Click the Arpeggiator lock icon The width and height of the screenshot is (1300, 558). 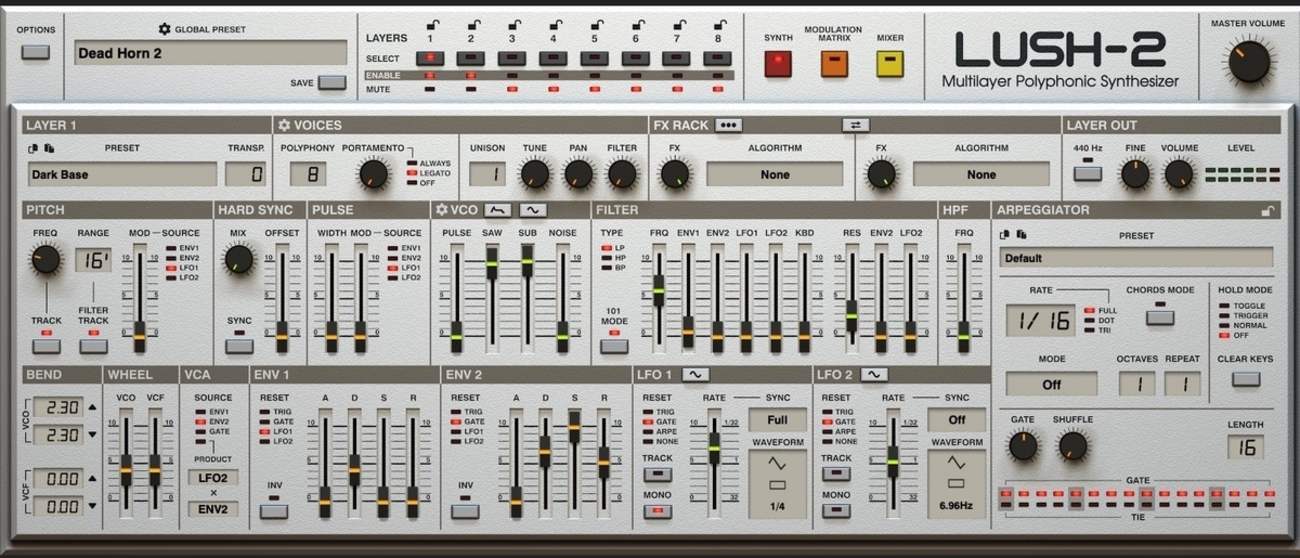(x=1267, y=210)
